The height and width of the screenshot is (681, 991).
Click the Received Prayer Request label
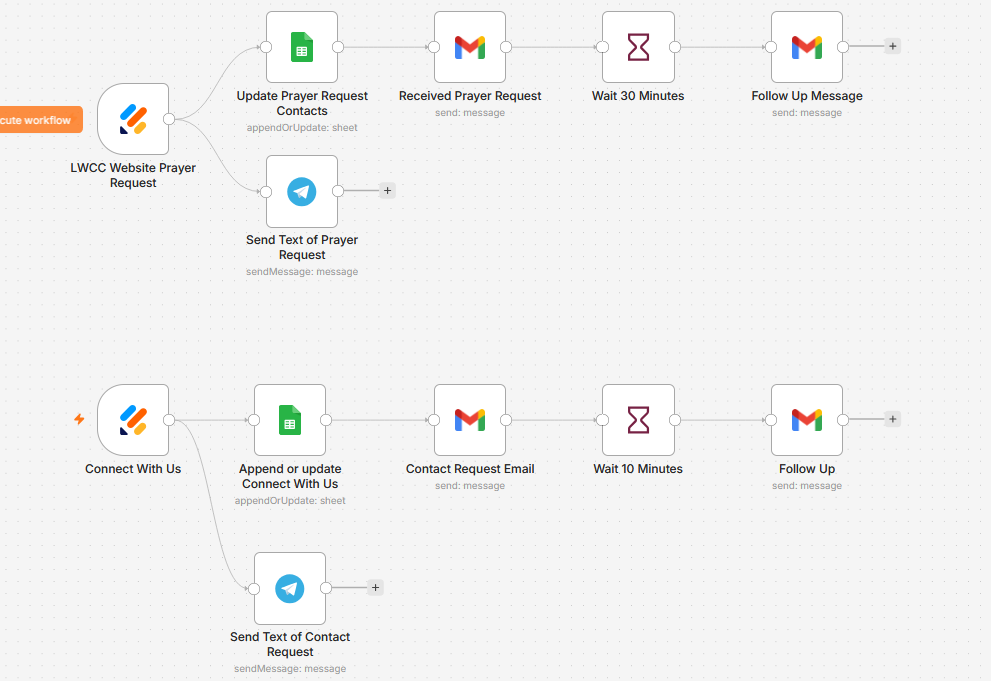tap(470, 96)
